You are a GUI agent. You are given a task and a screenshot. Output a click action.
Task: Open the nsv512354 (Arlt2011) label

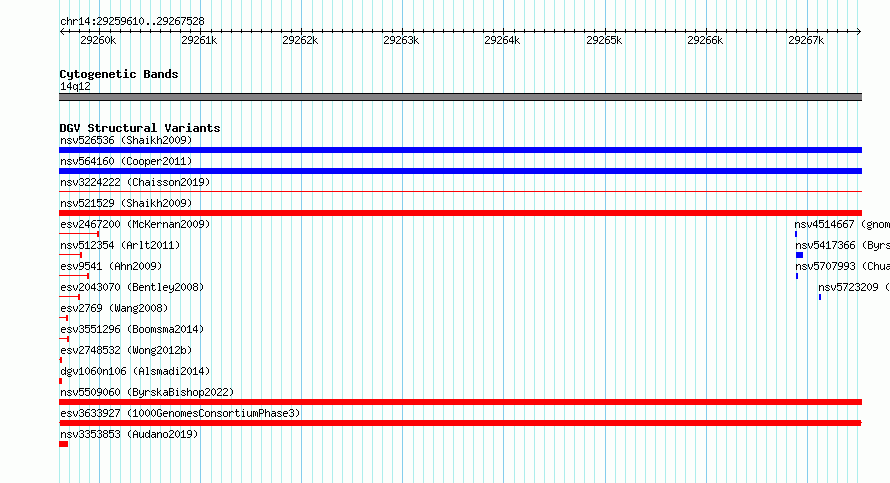[120, 245]
